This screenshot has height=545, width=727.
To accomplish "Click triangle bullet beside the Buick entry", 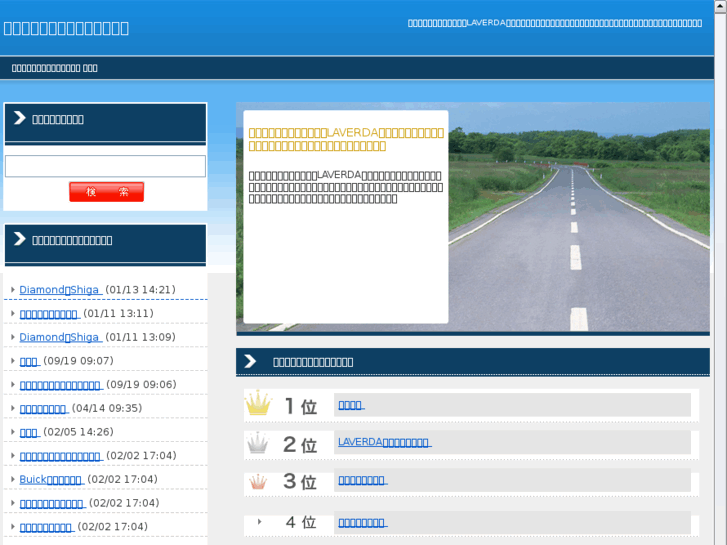I will click(13, 479).
